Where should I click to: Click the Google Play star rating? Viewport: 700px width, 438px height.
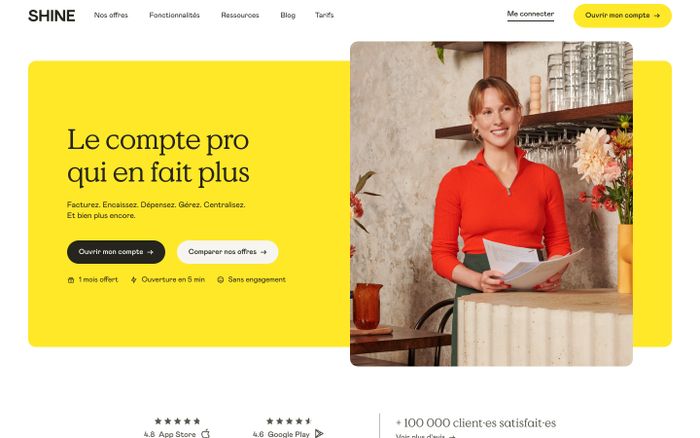click(x=289, y=421)
